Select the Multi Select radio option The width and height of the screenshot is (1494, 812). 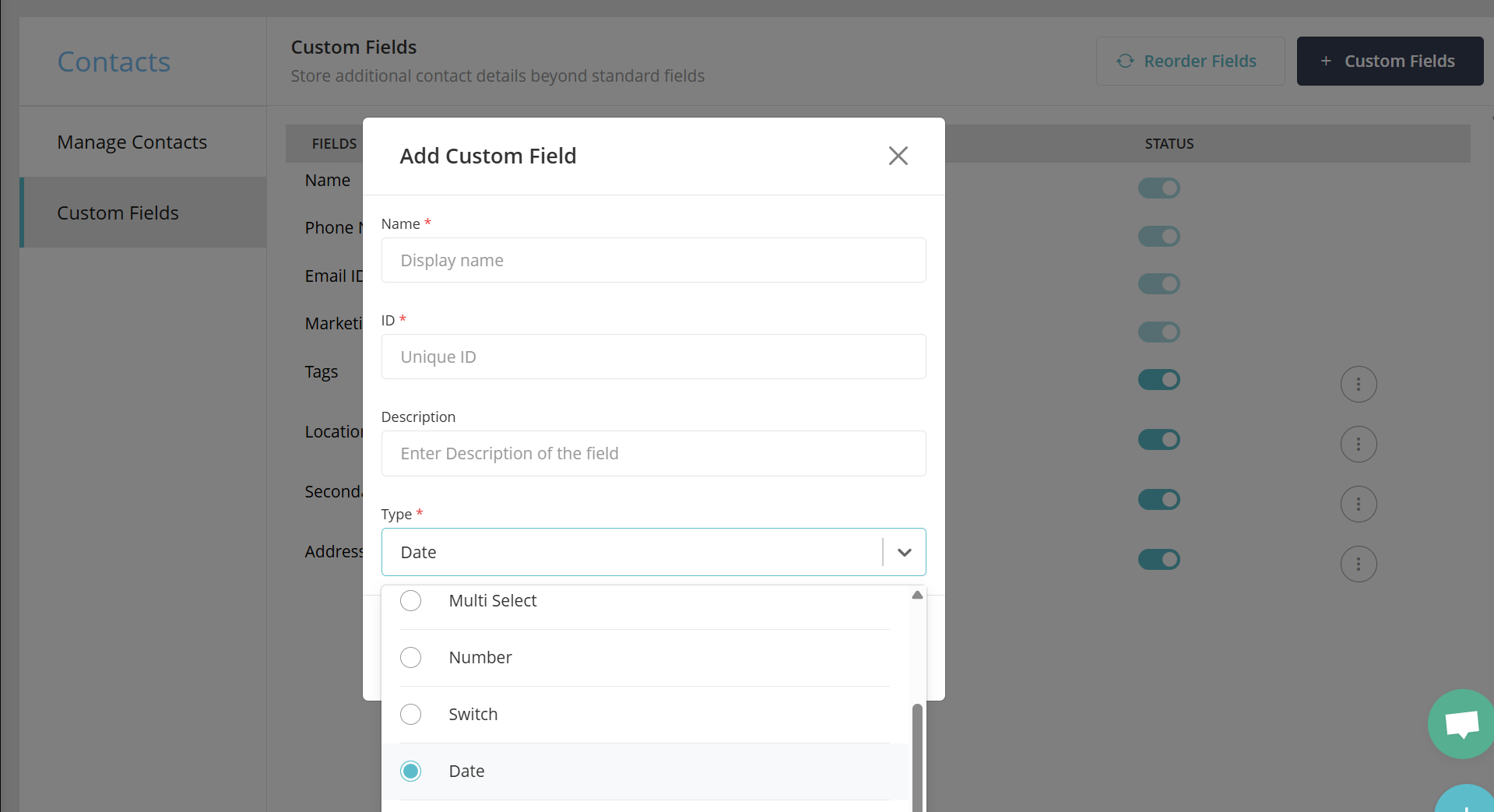click(x=410, y=600)
